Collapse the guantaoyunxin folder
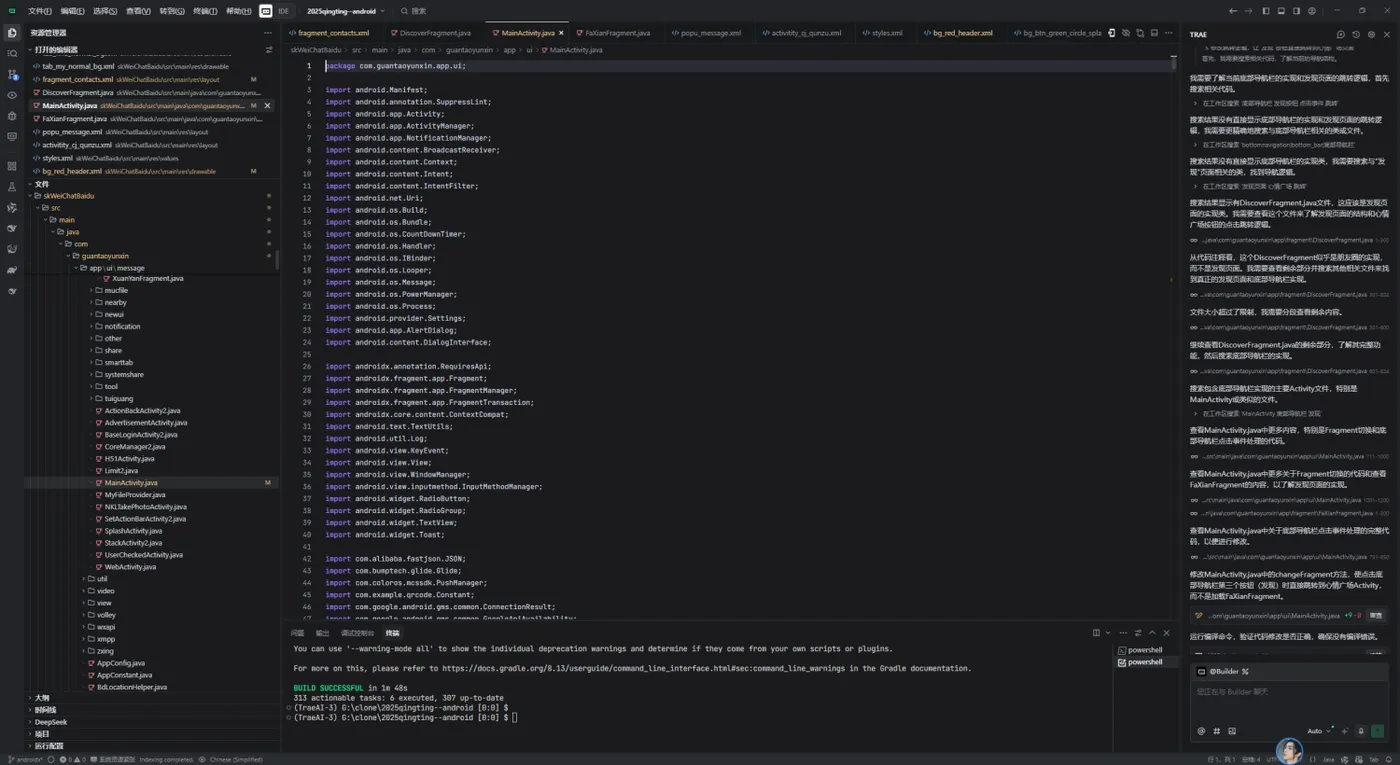Image resolution: width=1400 pixels, height=765 pixels. pyautogui.click(x=105, y=256)
